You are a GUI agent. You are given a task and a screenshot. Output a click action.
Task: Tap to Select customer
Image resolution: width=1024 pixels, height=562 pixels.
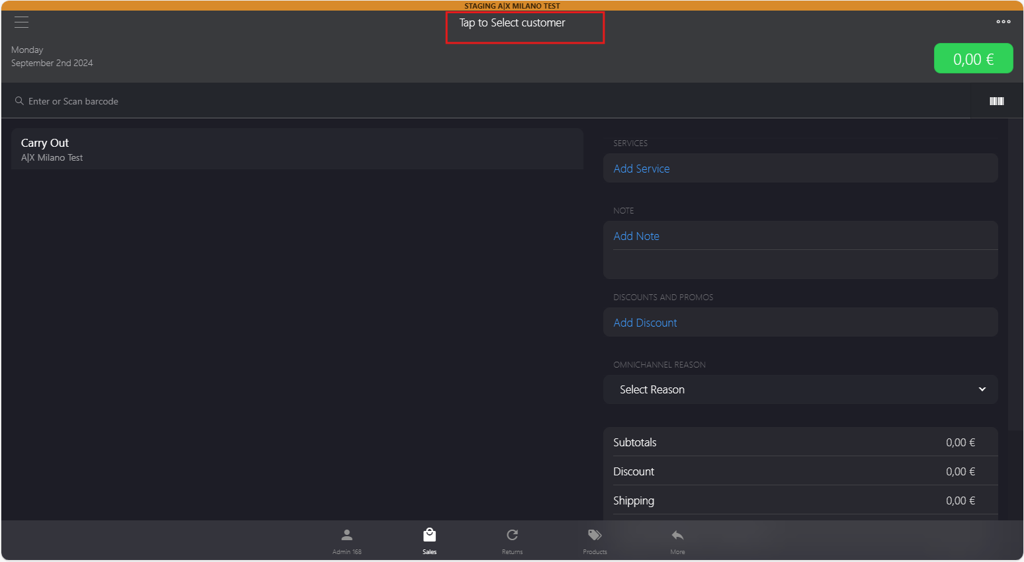tap(512, 23)
